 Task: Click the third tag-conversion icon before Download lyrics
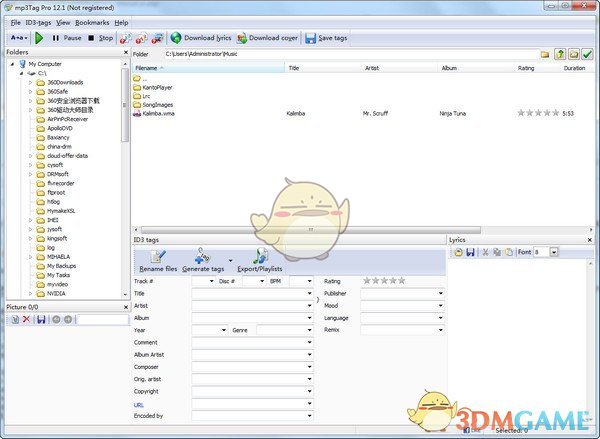[157, 38]
